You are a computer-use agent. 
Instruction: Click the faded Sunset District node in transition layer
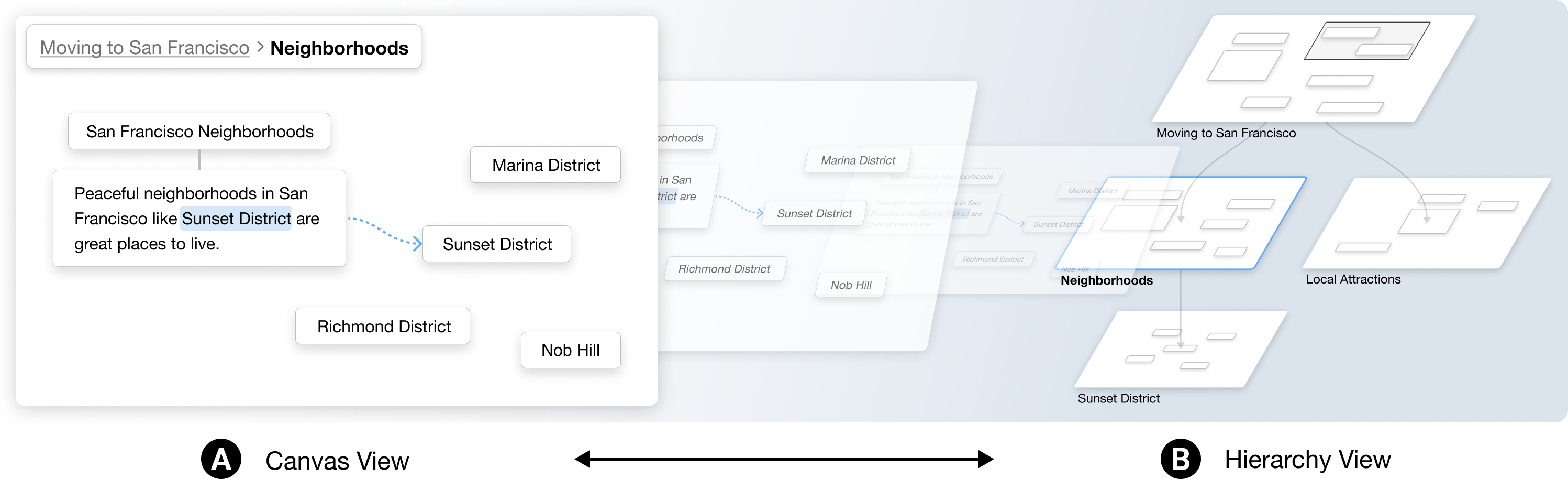814,213
